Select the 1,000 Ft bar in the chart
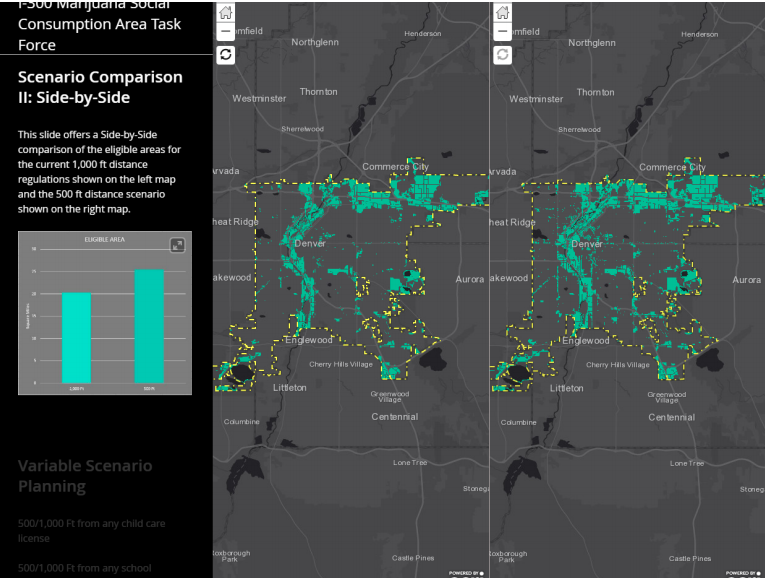The image size is (765, 578). click(76, 338)
